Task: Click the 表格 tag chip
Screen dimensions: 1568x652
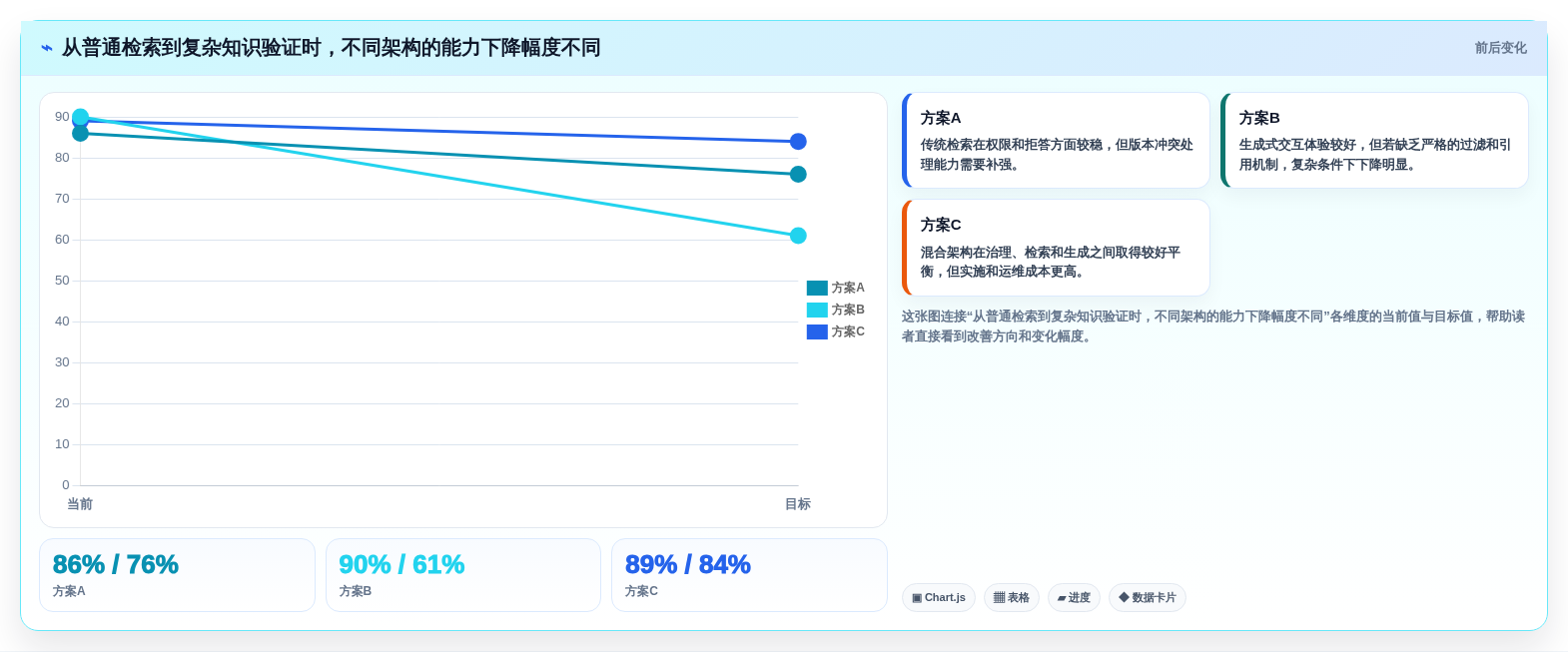Action: click(1012, 598)
